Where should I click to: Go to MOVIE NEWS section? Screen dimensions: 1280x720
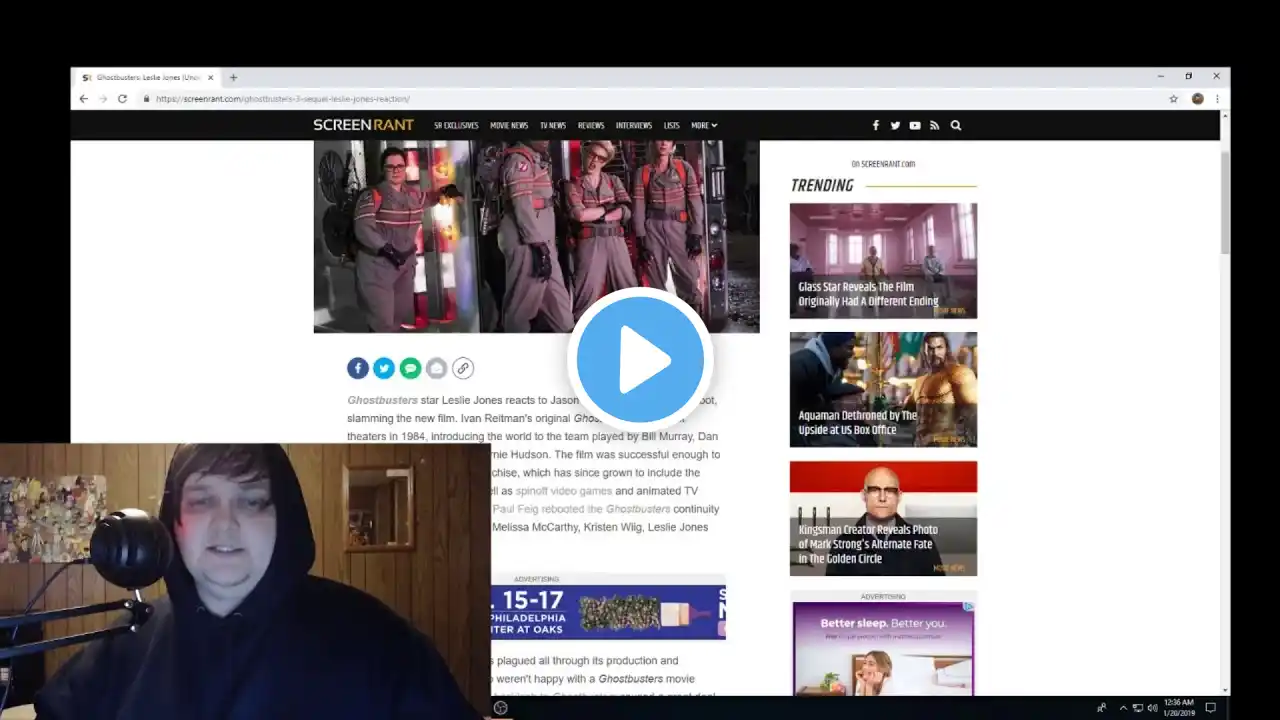(x=509, y=126)
